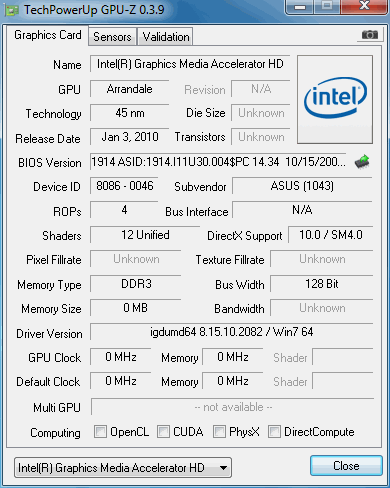Toggle the CUDA checkbox
Viewport: 390px width, 488px height.
(x=163, y=431)
